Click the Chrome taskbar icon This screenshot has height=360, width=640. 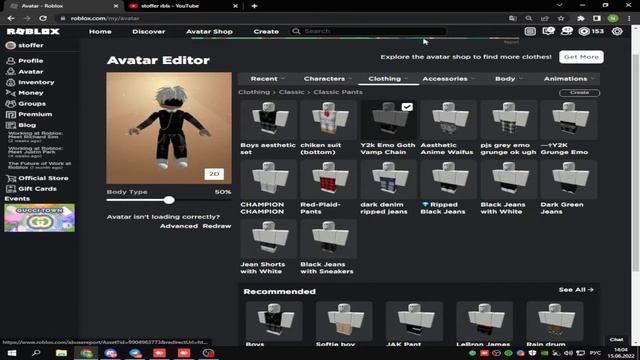pyautogui.click(x=86, y=353)
